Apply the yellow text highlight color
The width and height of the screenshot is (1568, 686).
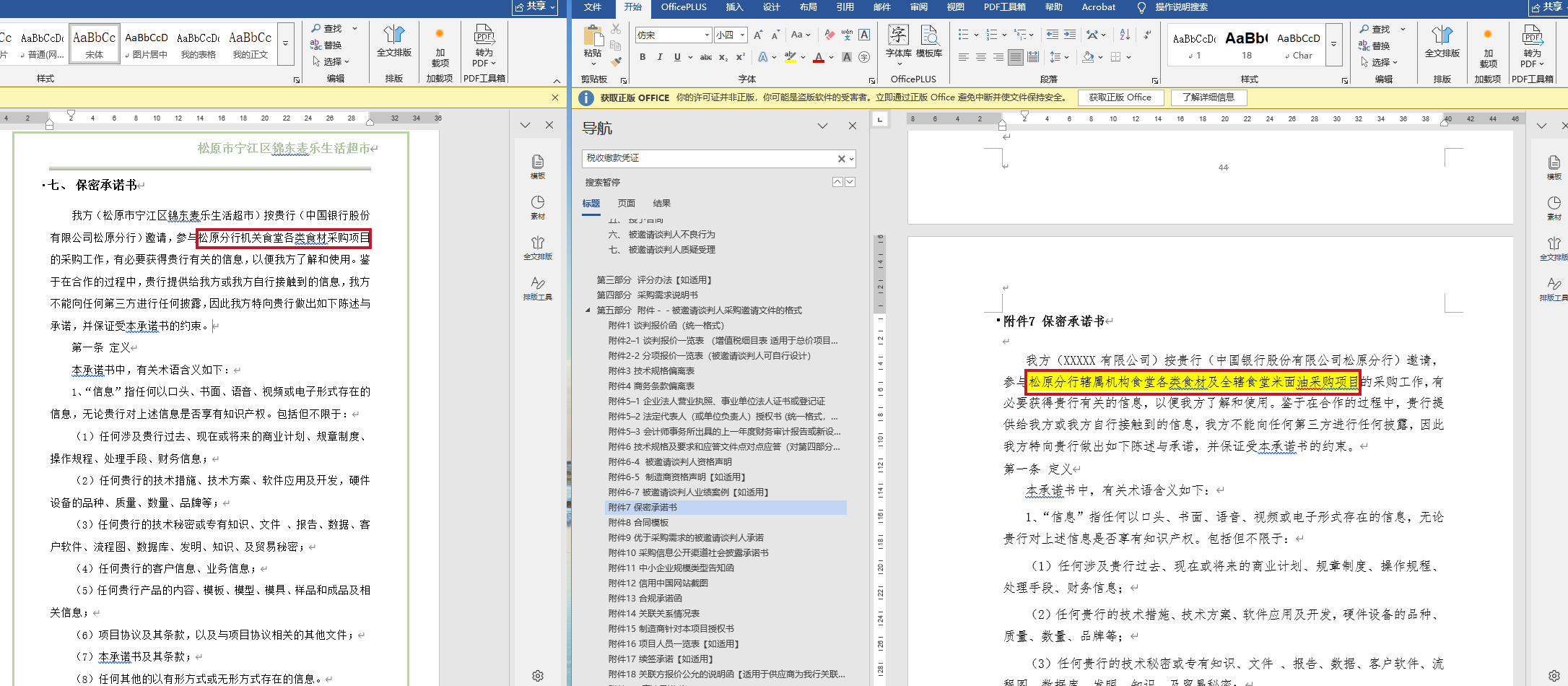790,57
